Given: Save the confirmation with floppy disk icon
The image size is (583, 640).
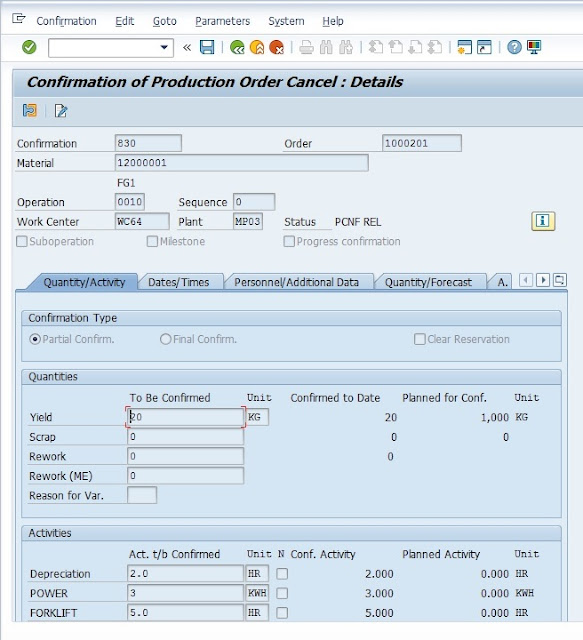Looking at the screenshot, I should coord(207,47).
